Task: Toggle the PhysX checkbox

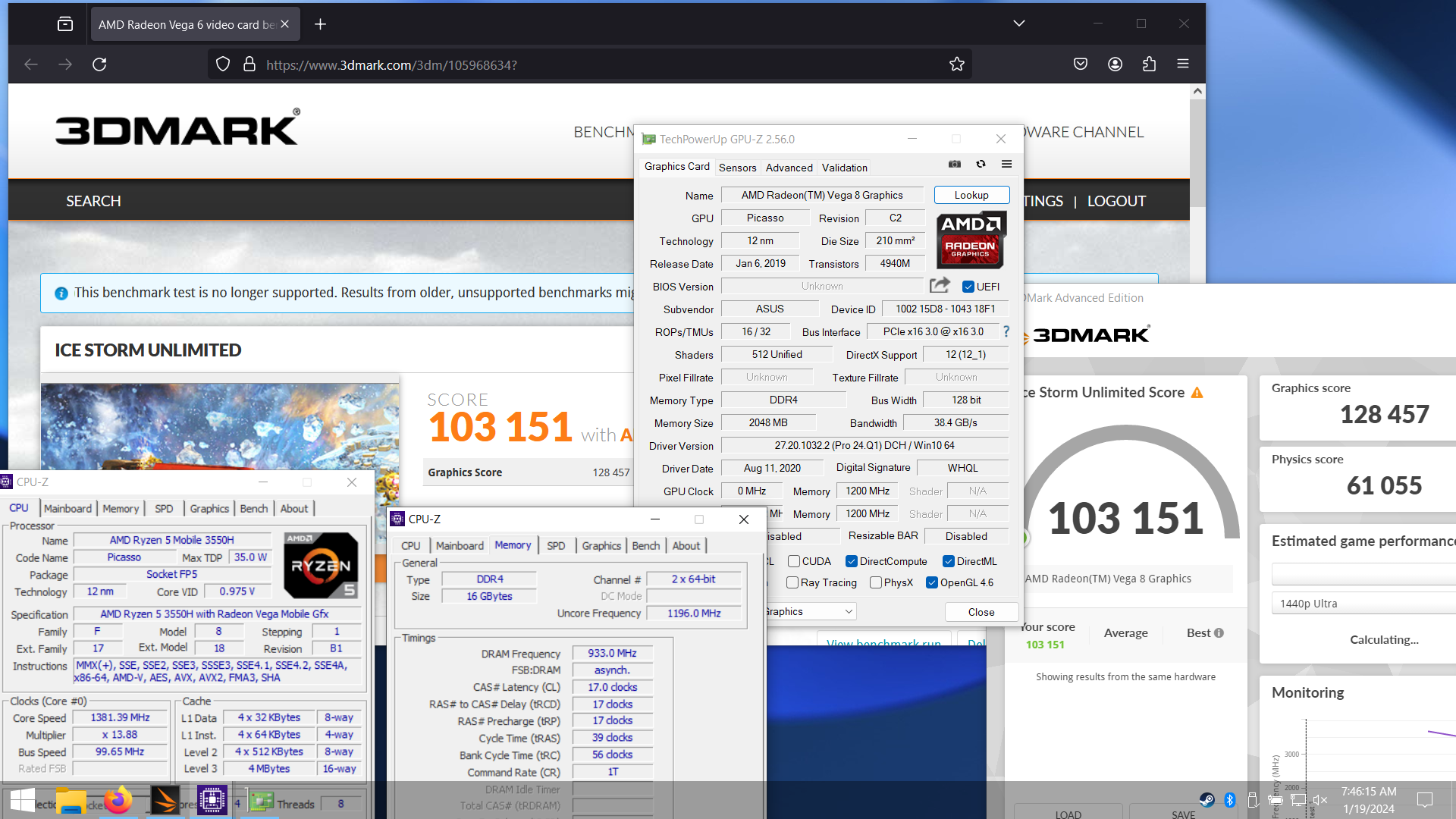Action: point(876,582)
